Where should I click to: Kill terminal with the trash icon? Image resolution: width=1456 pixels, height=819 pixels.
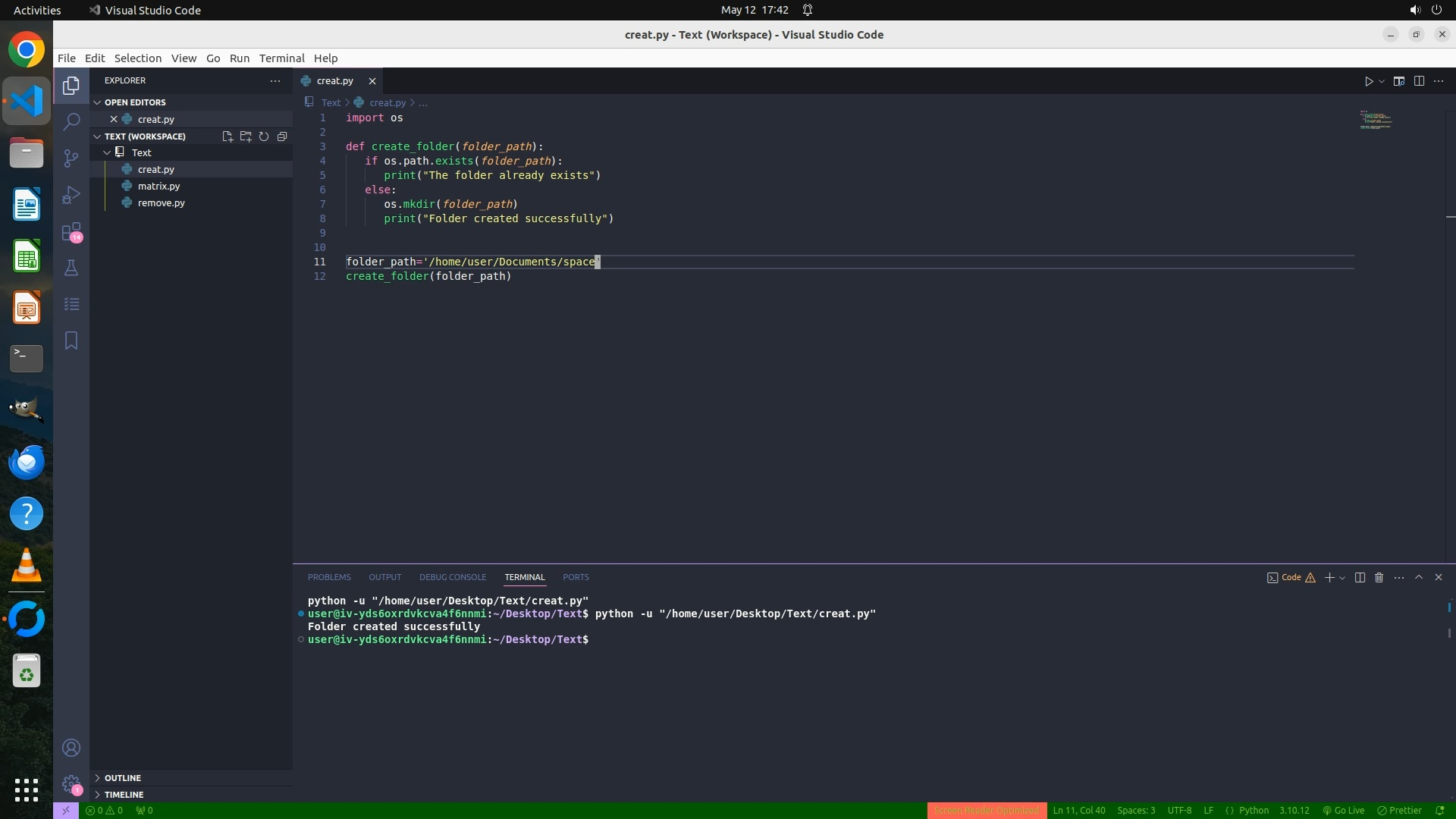(1379, 578)
